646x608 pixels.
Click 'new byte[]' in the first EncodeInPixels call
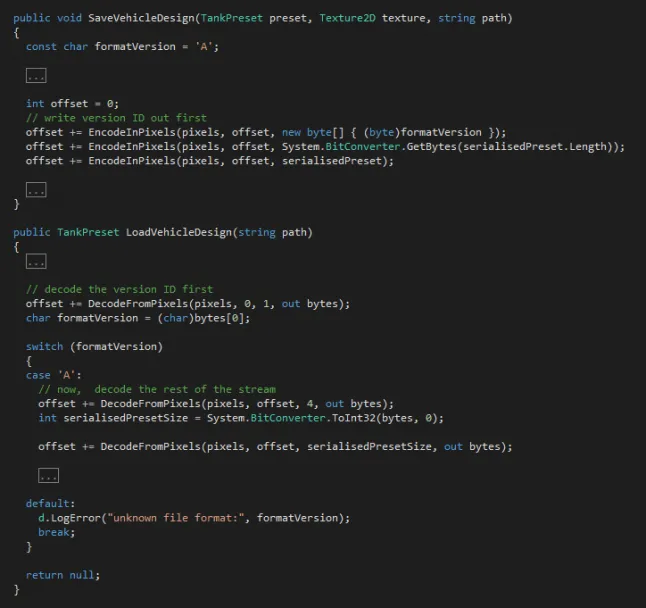tap(313, 132)
